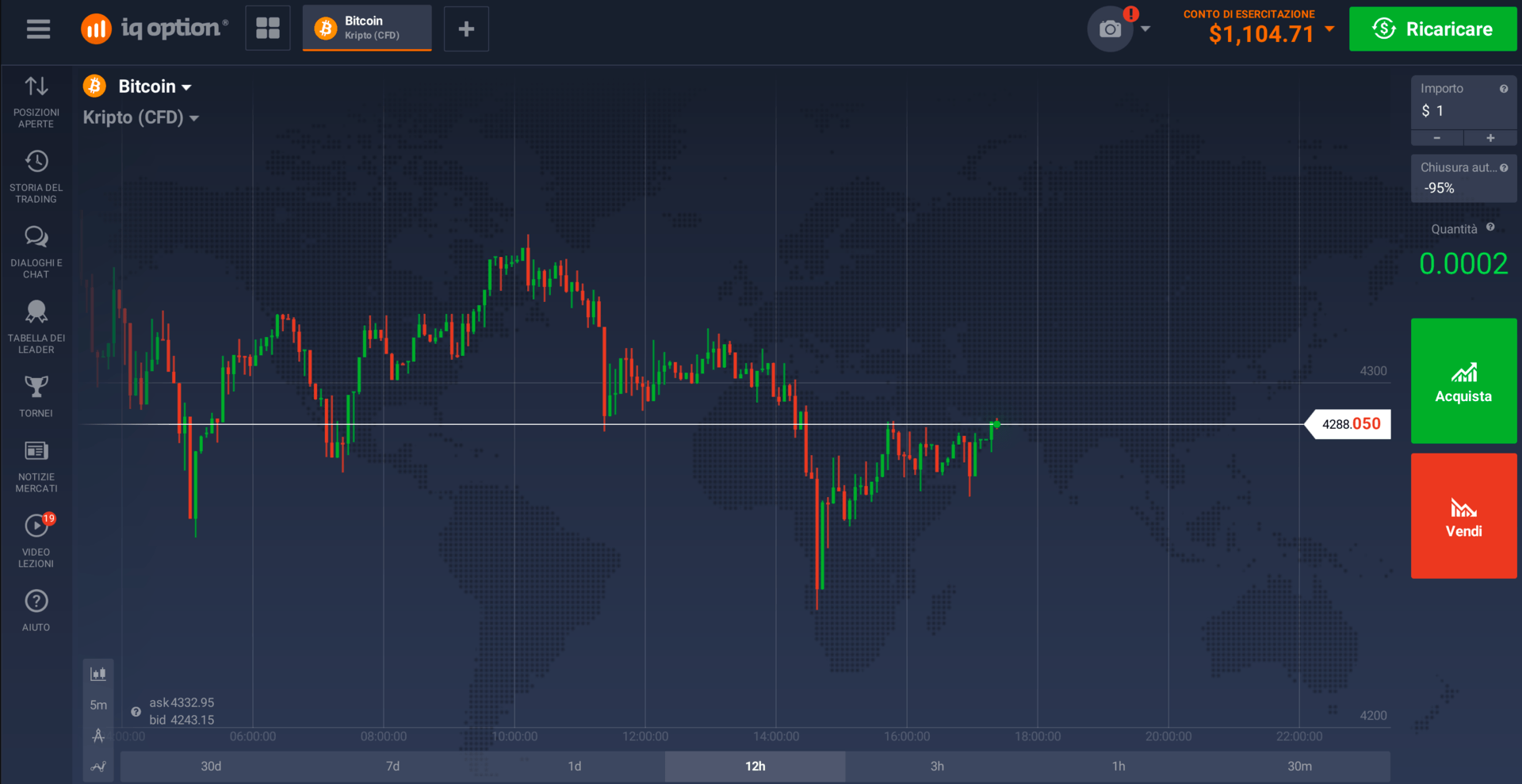Take a chart screenshot with camera icon

1110,29
